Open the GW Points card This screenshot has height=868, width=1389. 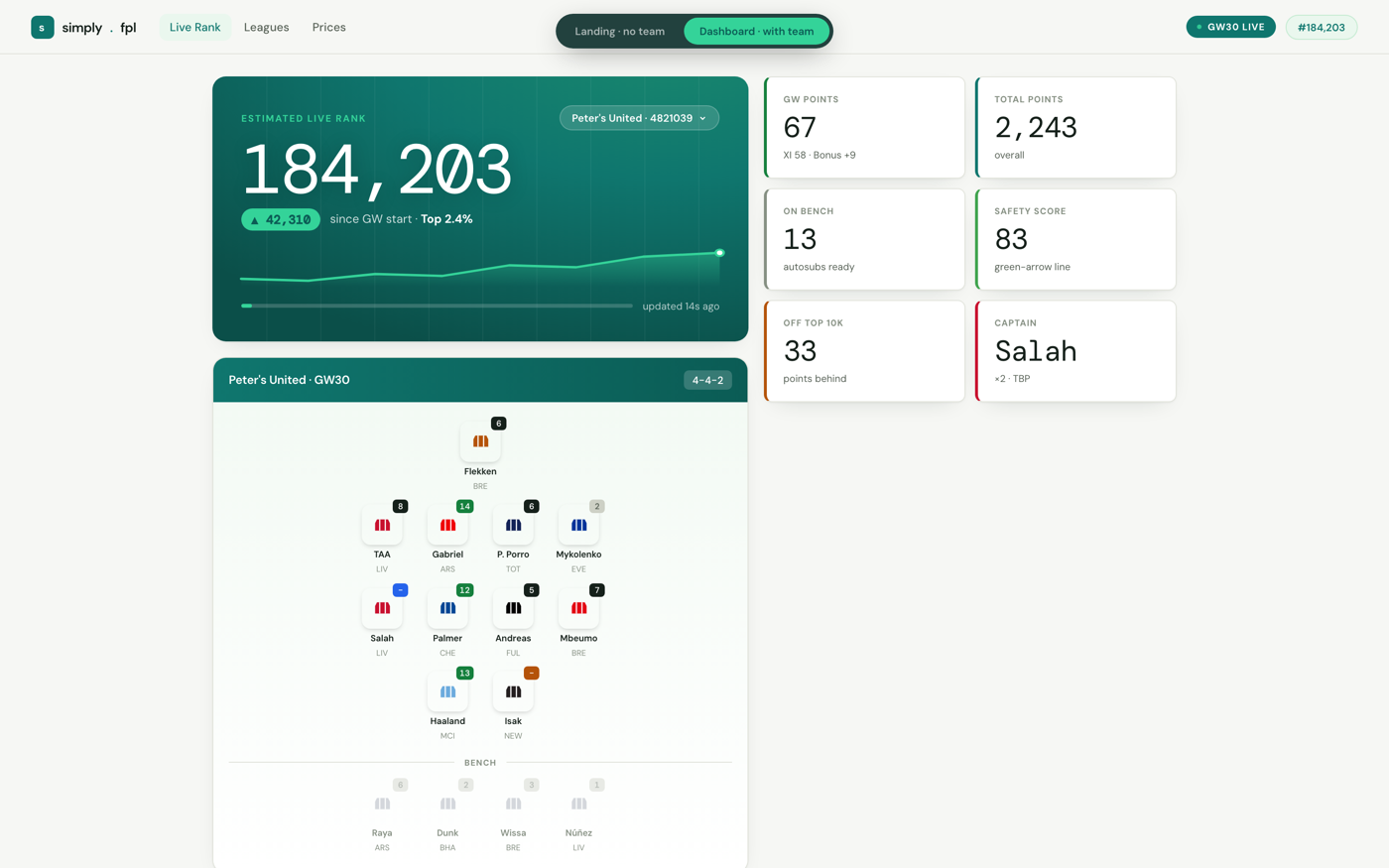(x=864, y=128)
